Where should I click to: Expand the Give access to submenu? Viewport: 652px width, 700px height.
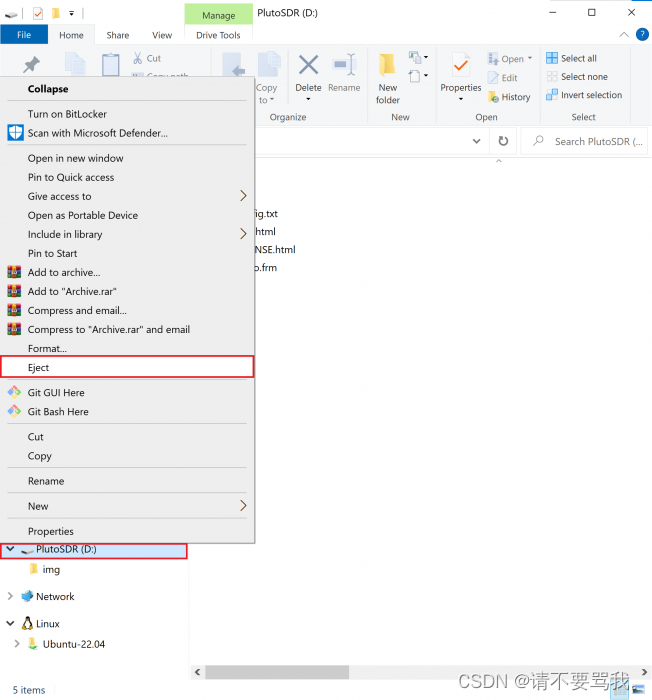(243, 196)
